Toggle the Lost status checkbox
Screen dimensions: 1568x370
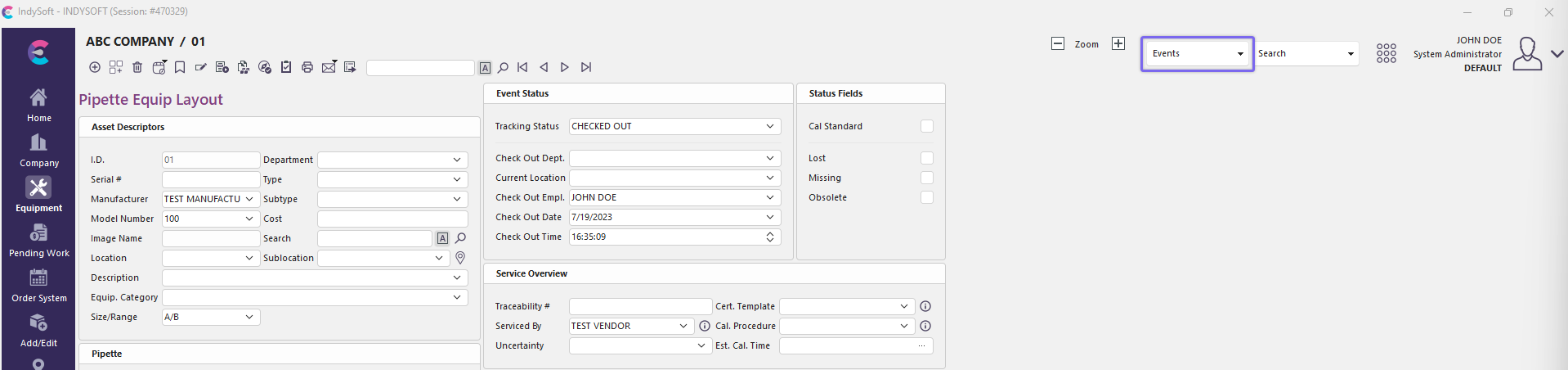coord(926,158)
